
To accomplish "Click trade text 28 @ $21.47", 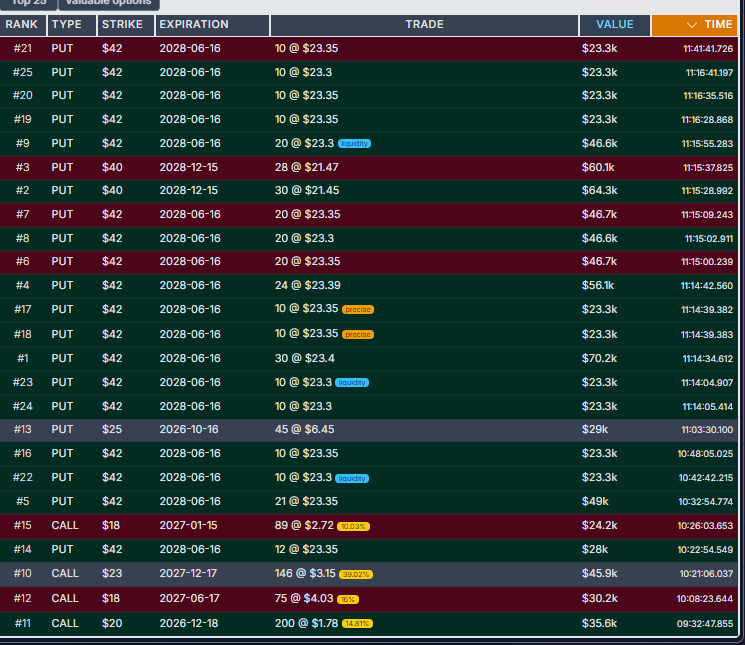I will (306, 167).
